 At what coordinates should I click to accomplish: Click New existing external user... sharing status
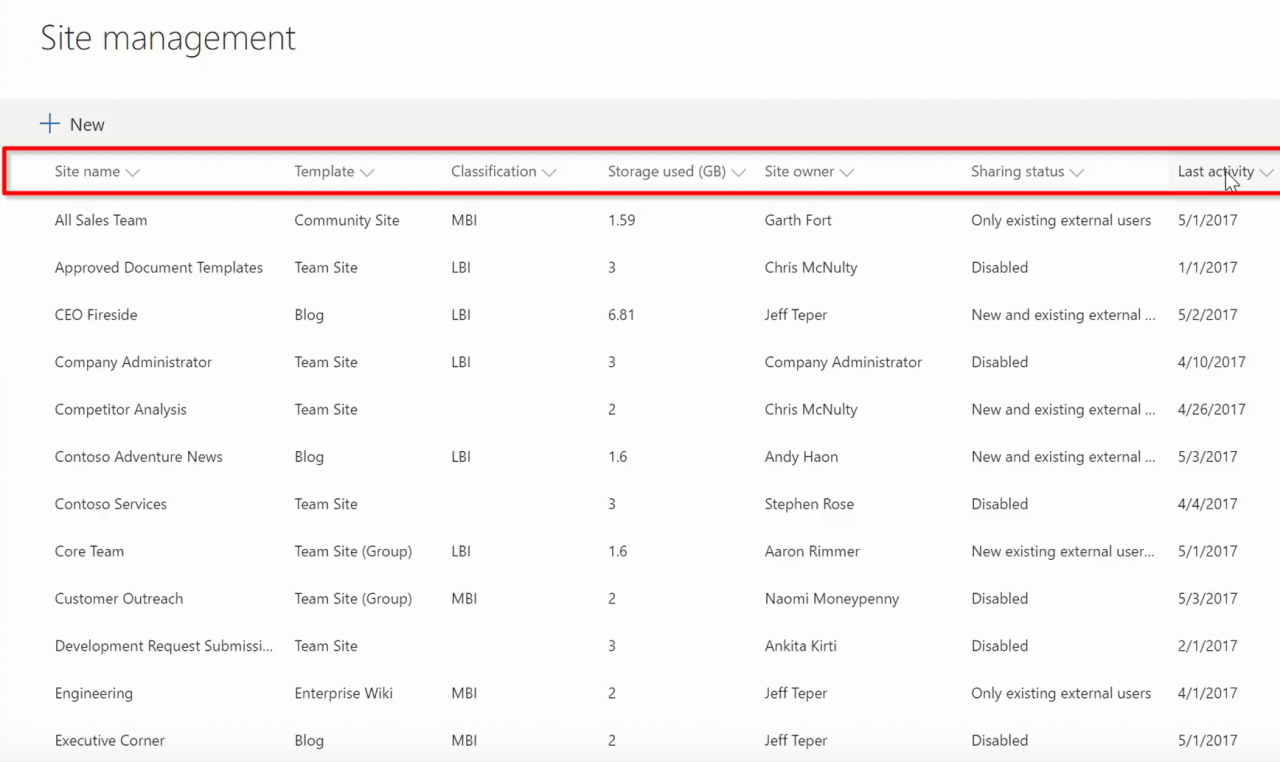(1063, 551)
